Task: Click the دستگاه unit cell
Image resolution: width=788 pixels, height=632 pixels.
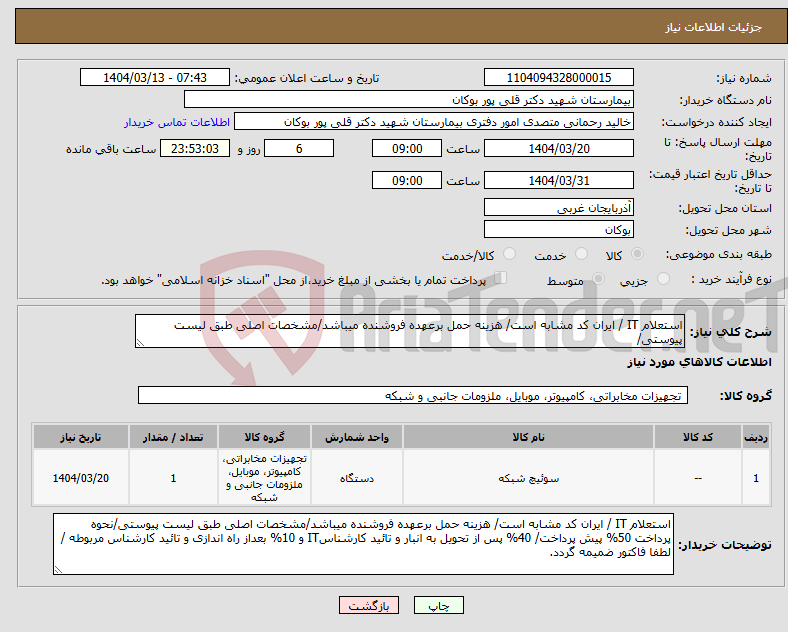Action: (x=357, y=478)
